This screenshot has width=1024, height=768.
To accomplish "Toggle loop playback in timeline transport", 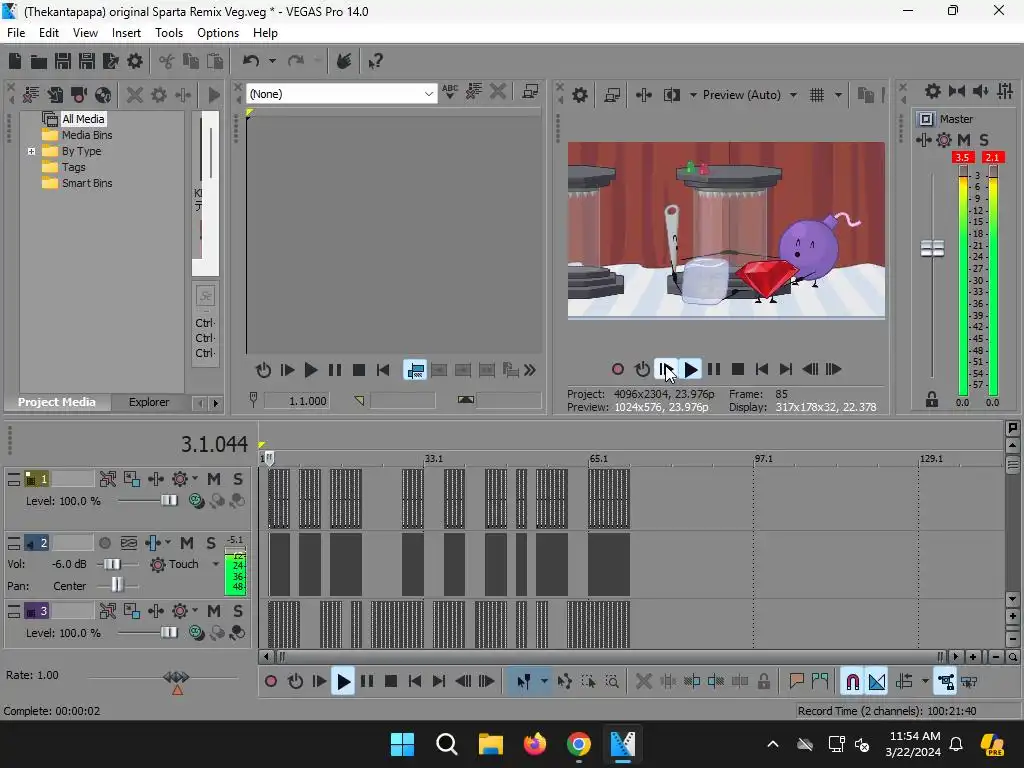I will (295, 682).
